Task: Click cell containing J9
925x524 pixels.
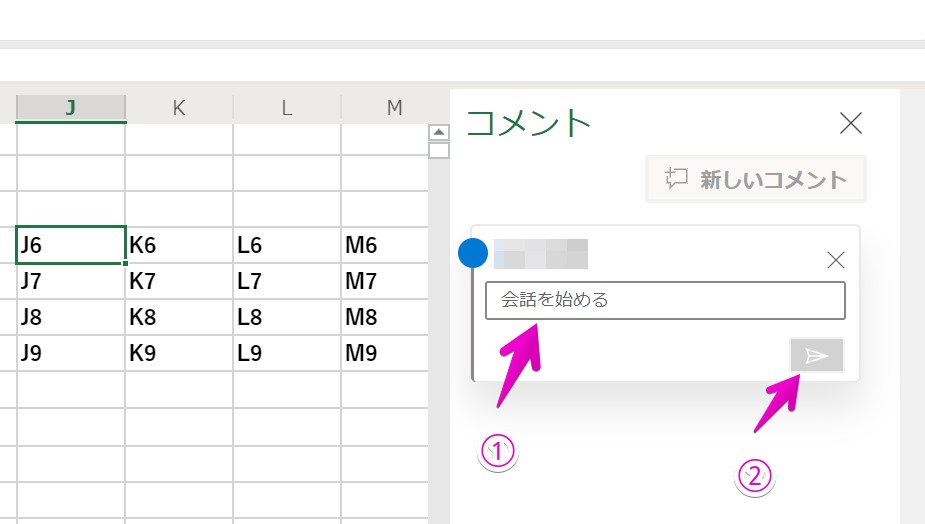Action: (x=71, y=353)
